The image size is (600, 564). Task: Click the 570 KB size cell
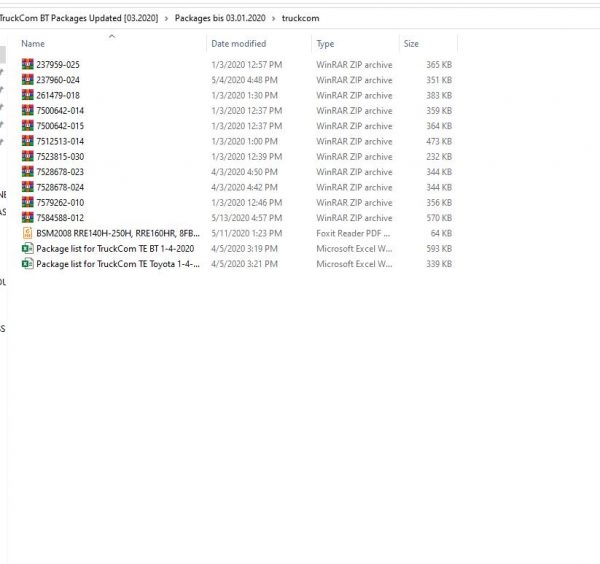[439, 218]
